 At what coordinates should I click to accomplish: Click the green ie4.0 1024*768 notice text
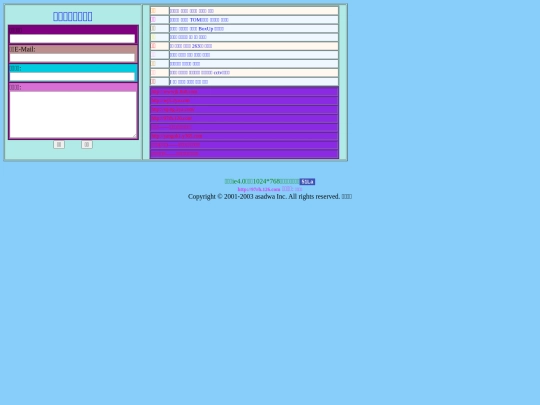pyautogui.click(x=262, y=181)
